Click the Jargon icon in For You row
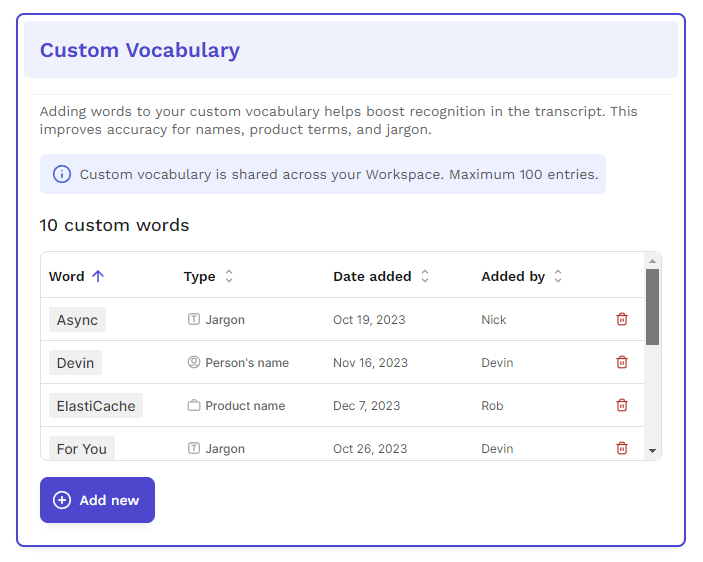 [194, 448]
